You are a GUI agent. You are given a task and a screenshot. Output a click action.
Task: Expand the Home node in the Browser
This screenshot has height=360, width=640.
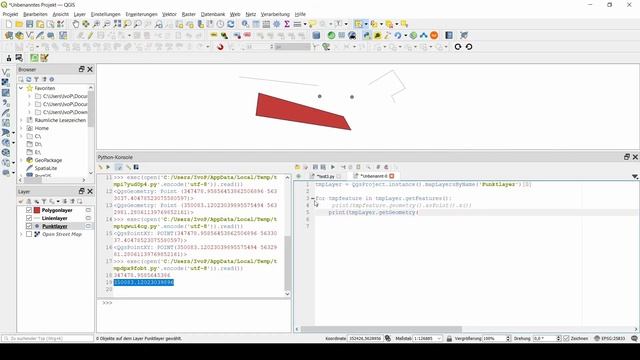click(21, 128)
